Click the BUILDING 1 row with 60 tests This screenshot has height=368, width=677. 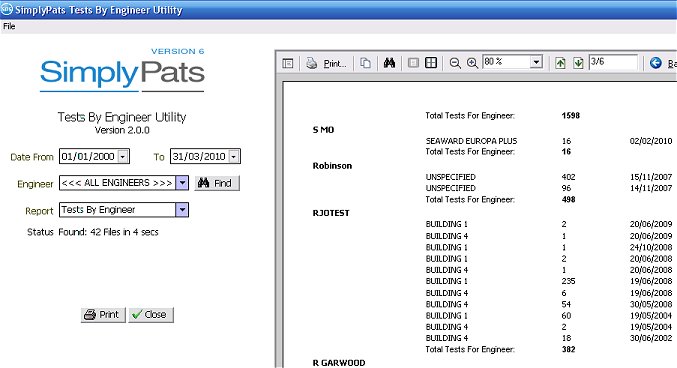coord(548,316)
